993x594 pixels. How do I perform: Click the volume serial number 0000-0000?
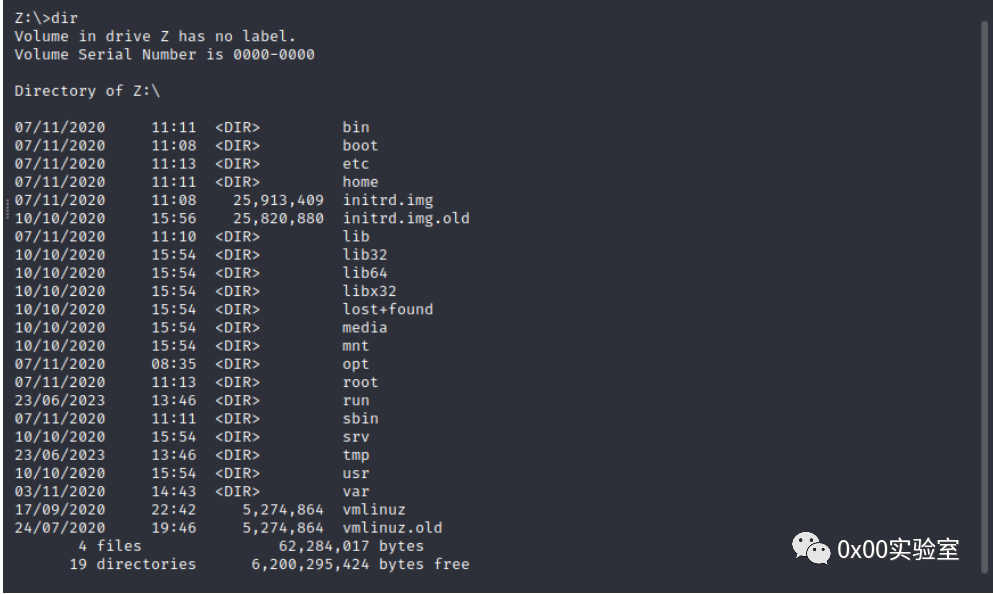(274, 54)
